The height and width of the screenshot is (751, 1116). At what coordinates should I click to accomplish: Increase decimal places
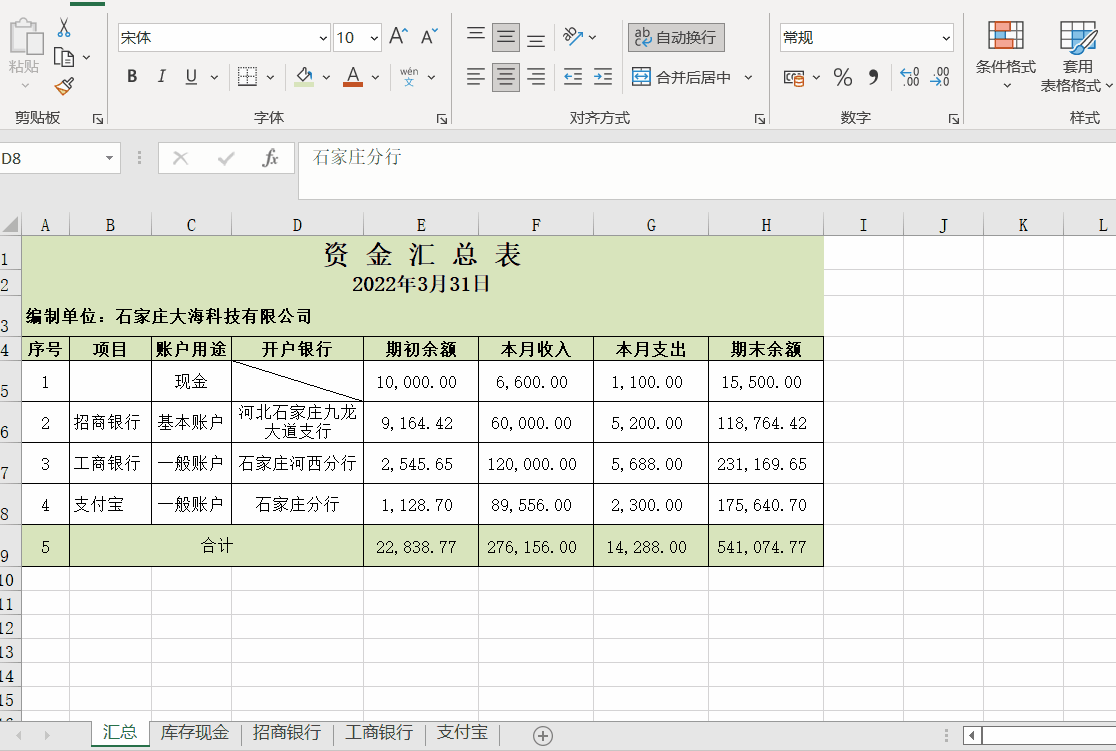909,76
